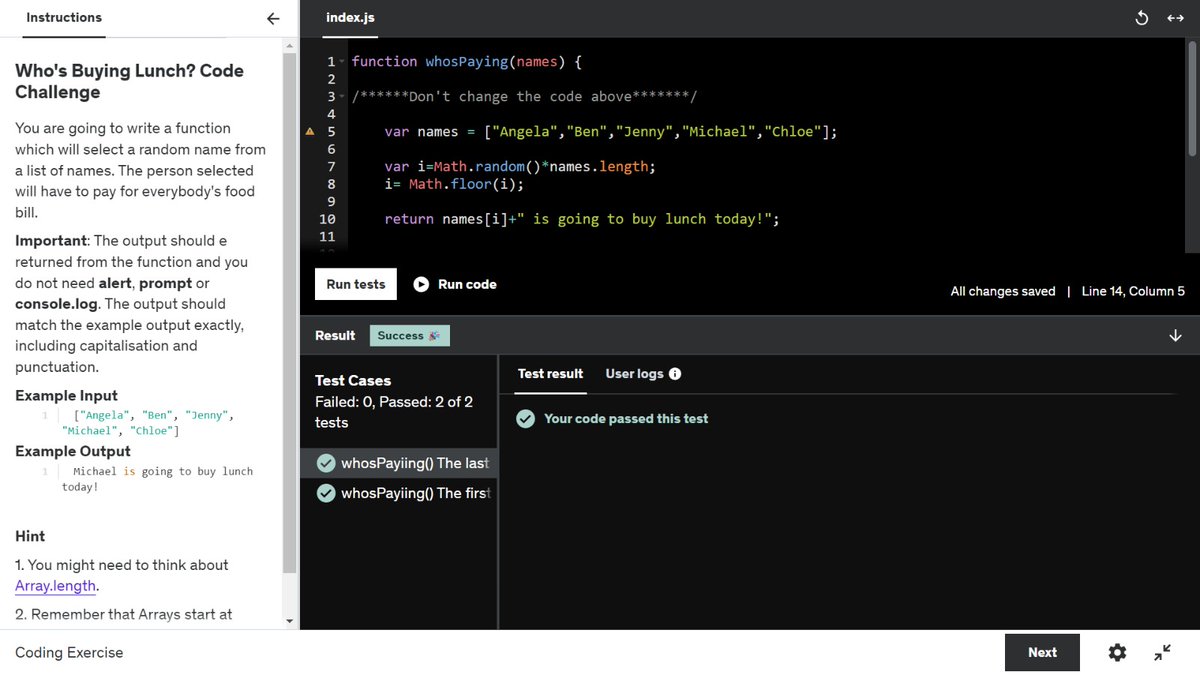Collapse the exercise view with shrink icon
1200x675 pixels.
[1161, 652]
